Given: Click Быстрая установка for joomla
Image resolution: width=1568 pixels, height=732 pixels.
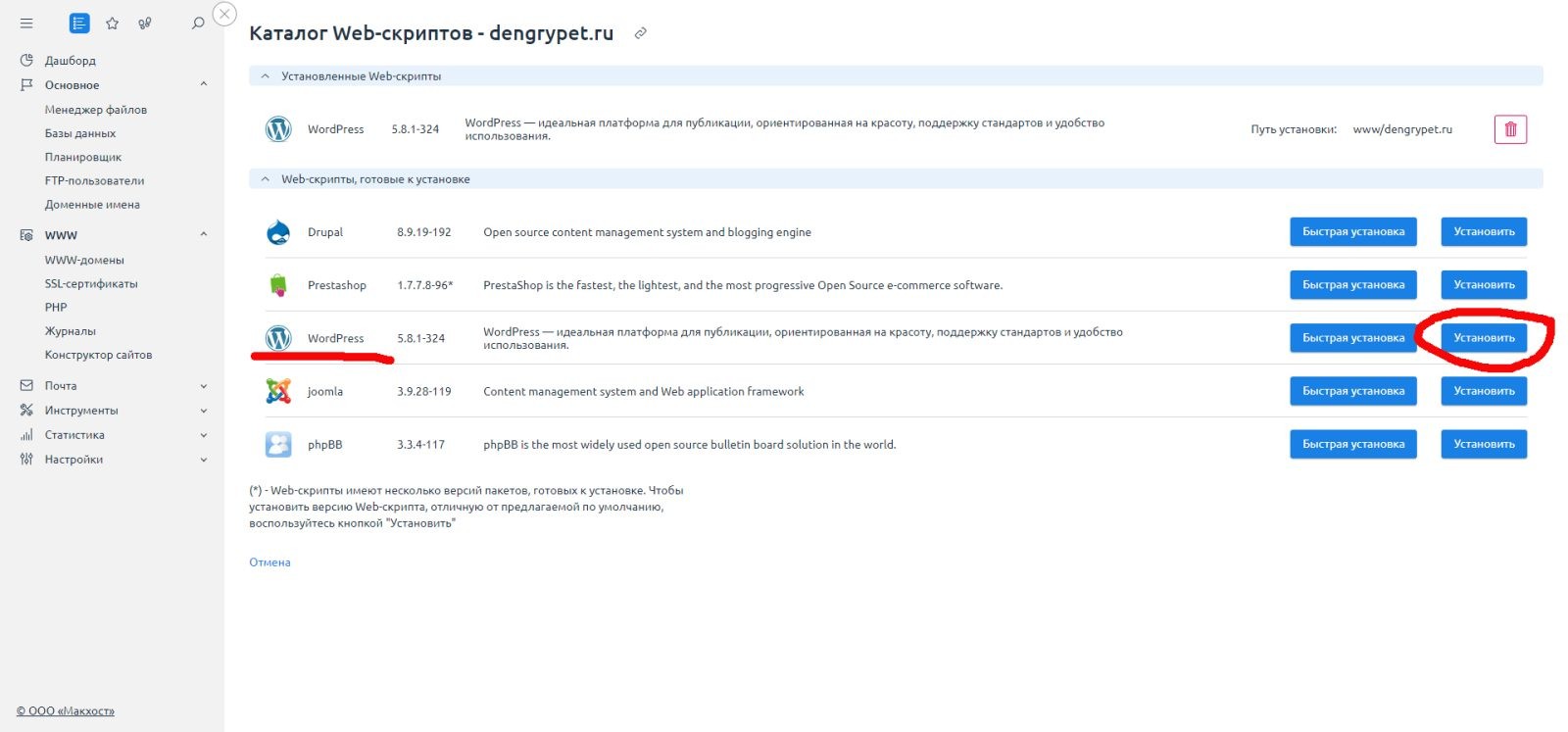Looking at the screenshot, I should (1352, 391).
